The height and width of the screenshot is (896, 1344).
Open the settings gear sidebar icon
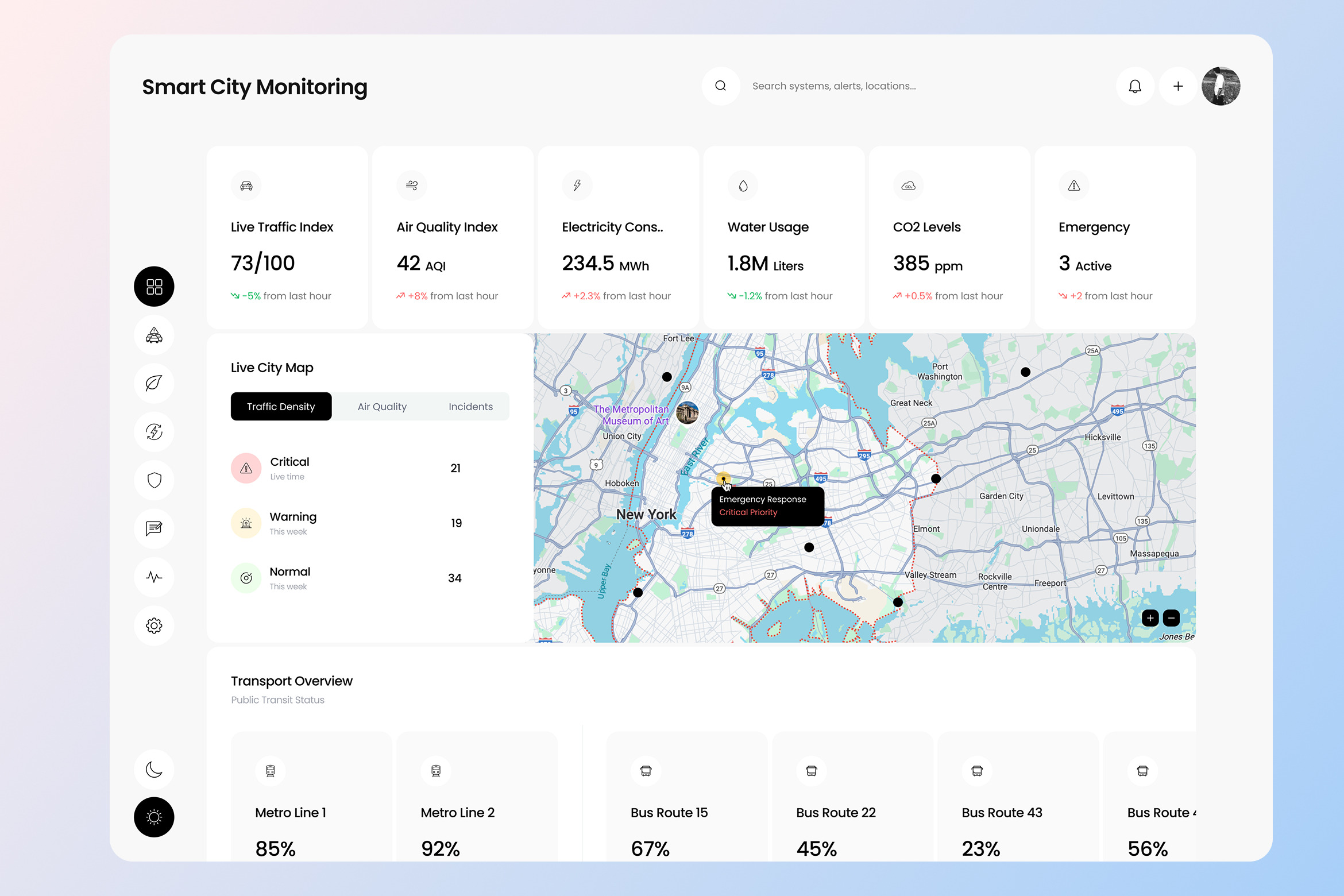tap(154, 625)
